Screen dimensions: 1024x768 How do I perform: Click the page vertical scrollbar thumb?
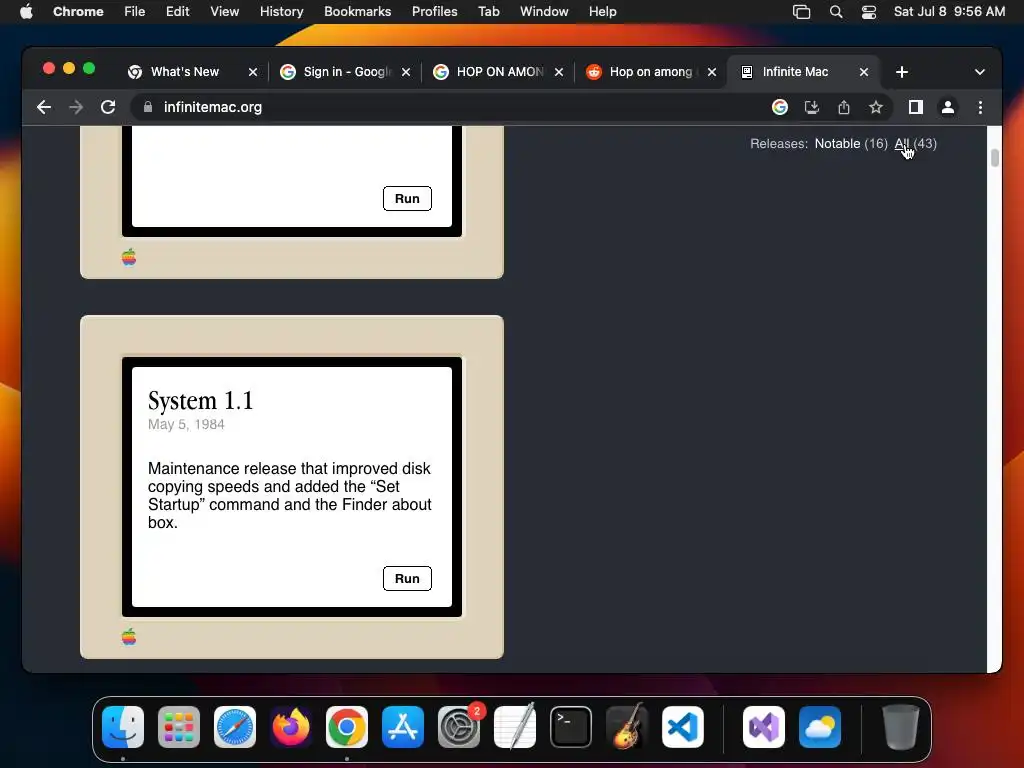point(994,158)
